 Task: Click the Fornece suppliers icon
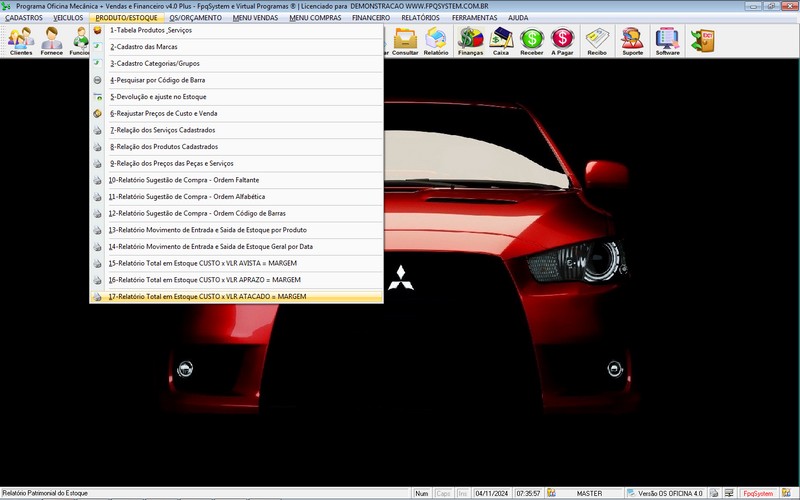[51, 41]
